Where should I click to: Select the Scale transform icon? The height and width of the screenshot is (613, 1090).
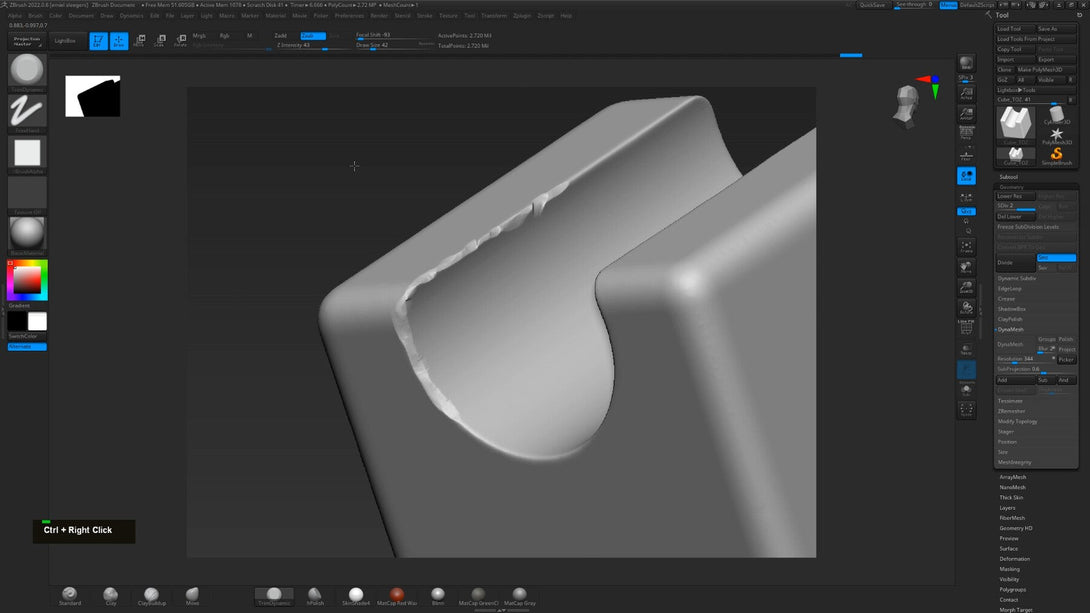(x=160, y=41)
